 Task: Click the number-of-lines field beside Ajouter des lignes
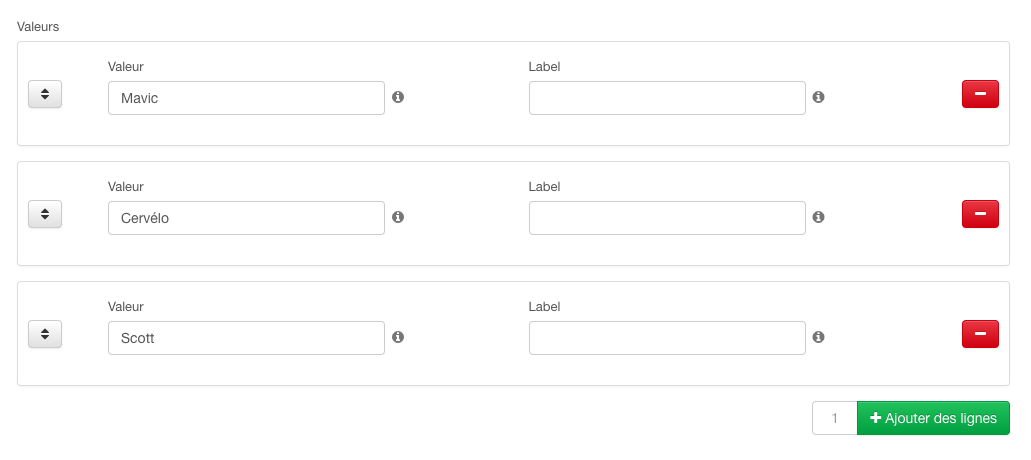[834, 418]
